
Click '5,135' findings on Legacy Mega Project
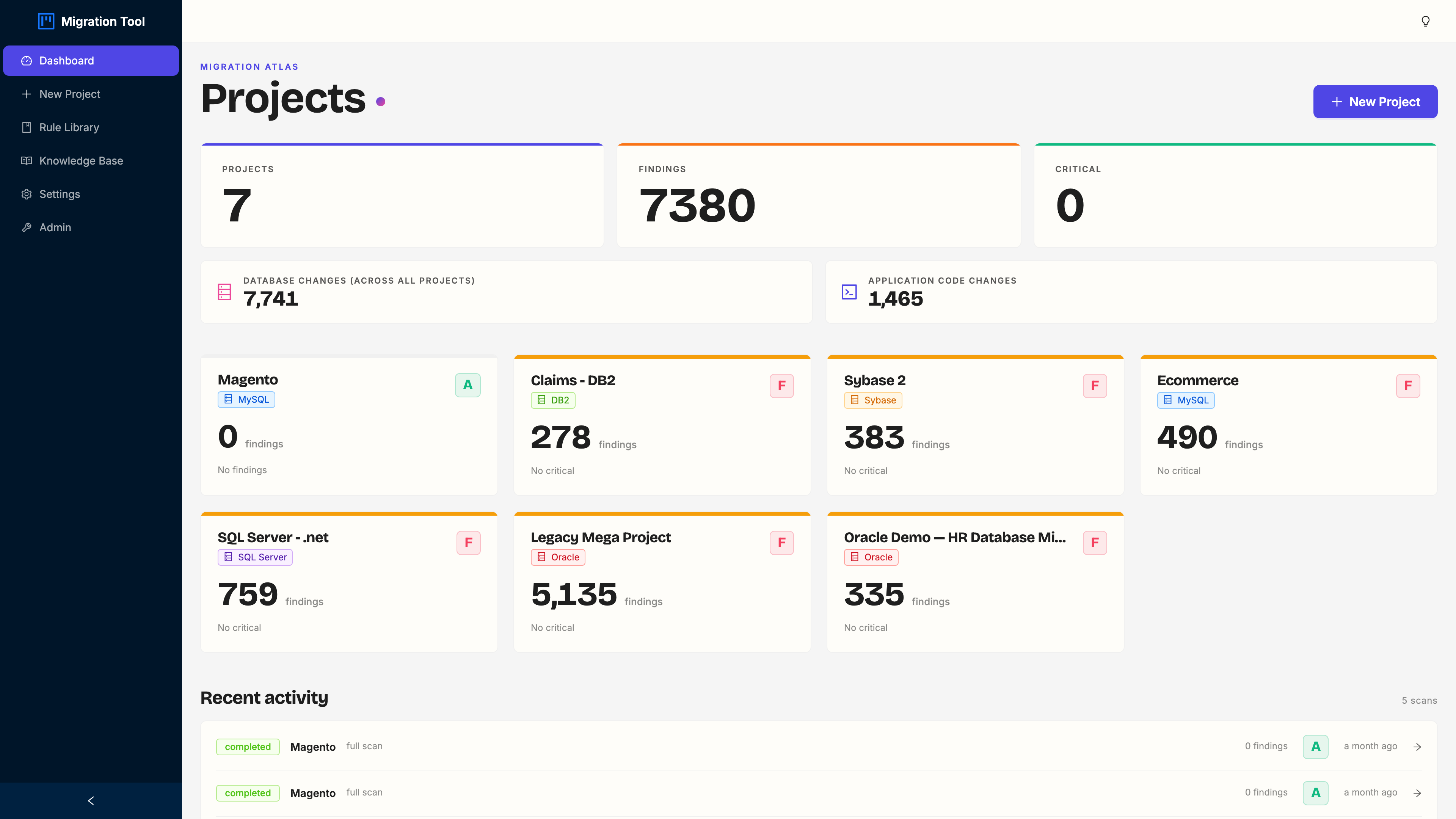pyautogui.click(x=574, y=595)
